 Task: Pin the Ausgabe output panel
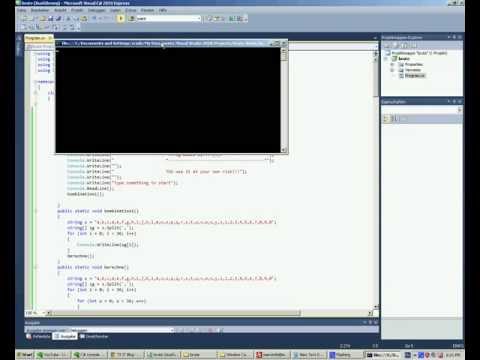tap(370, 322)
